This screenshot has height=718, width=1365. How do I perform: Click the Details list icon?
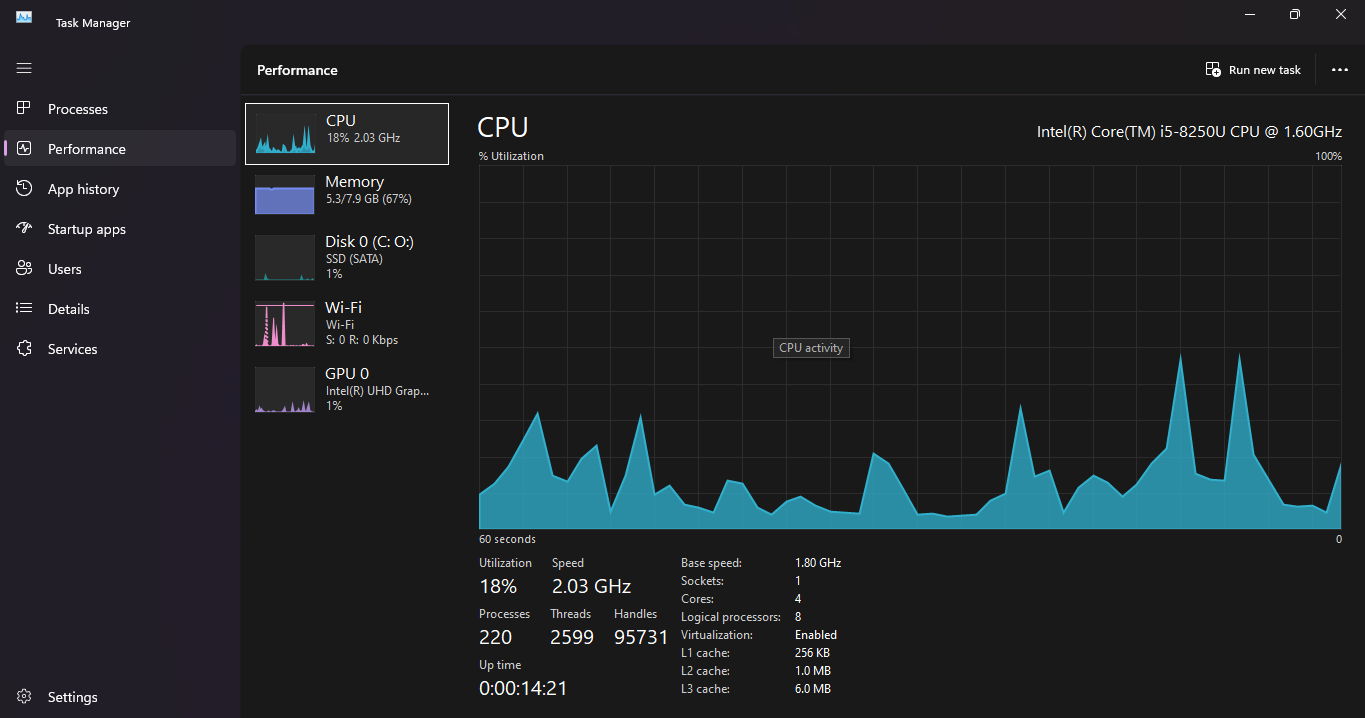point(25,308)
